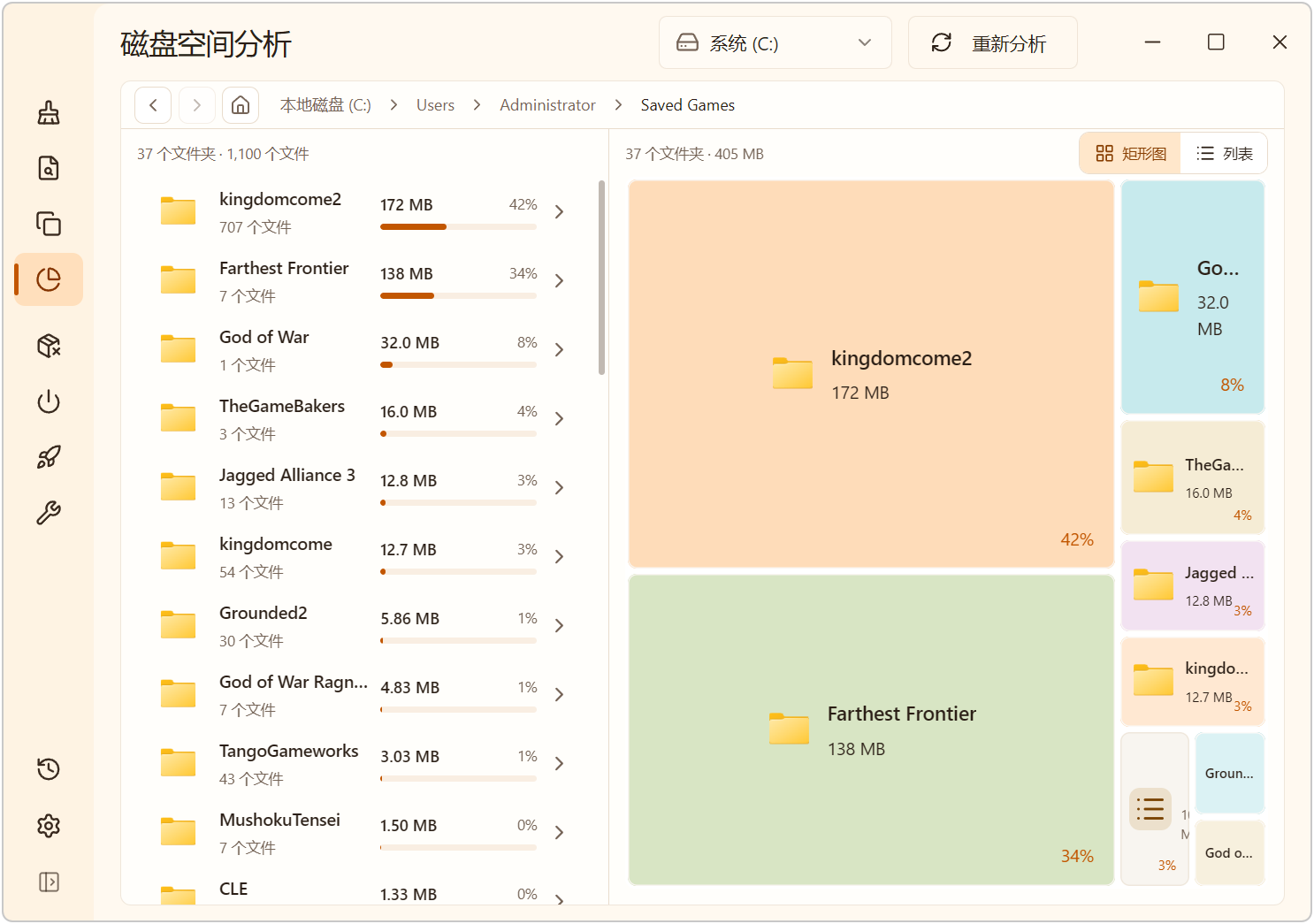Click the Grounded2 folder icon in list
1314x924 pixels.
[x=178, y=625]
